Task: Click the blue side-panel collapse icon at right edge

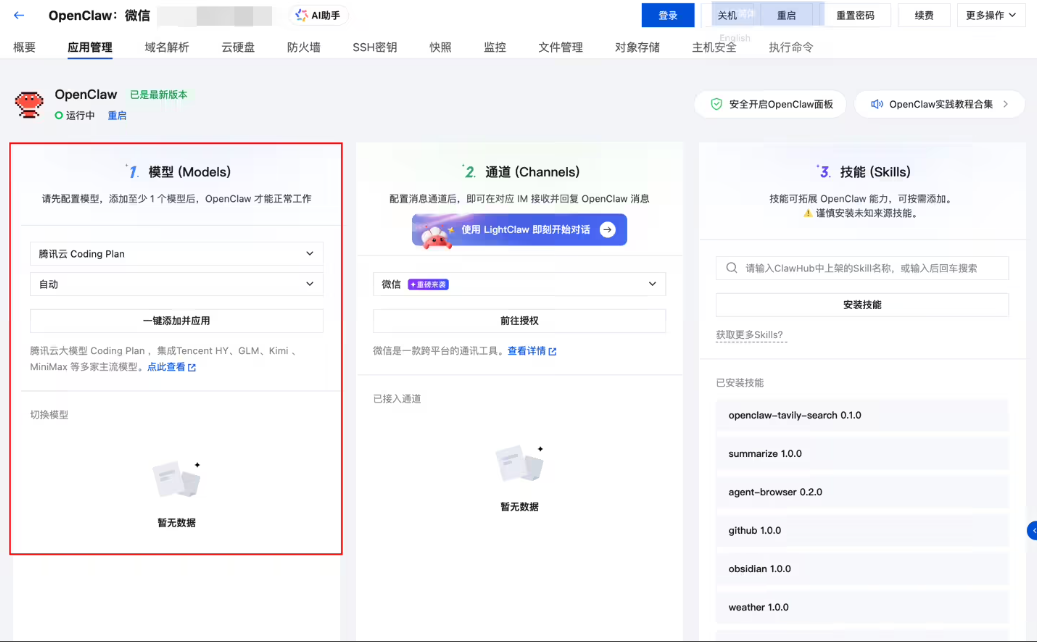Action: tap(1031, 531)
